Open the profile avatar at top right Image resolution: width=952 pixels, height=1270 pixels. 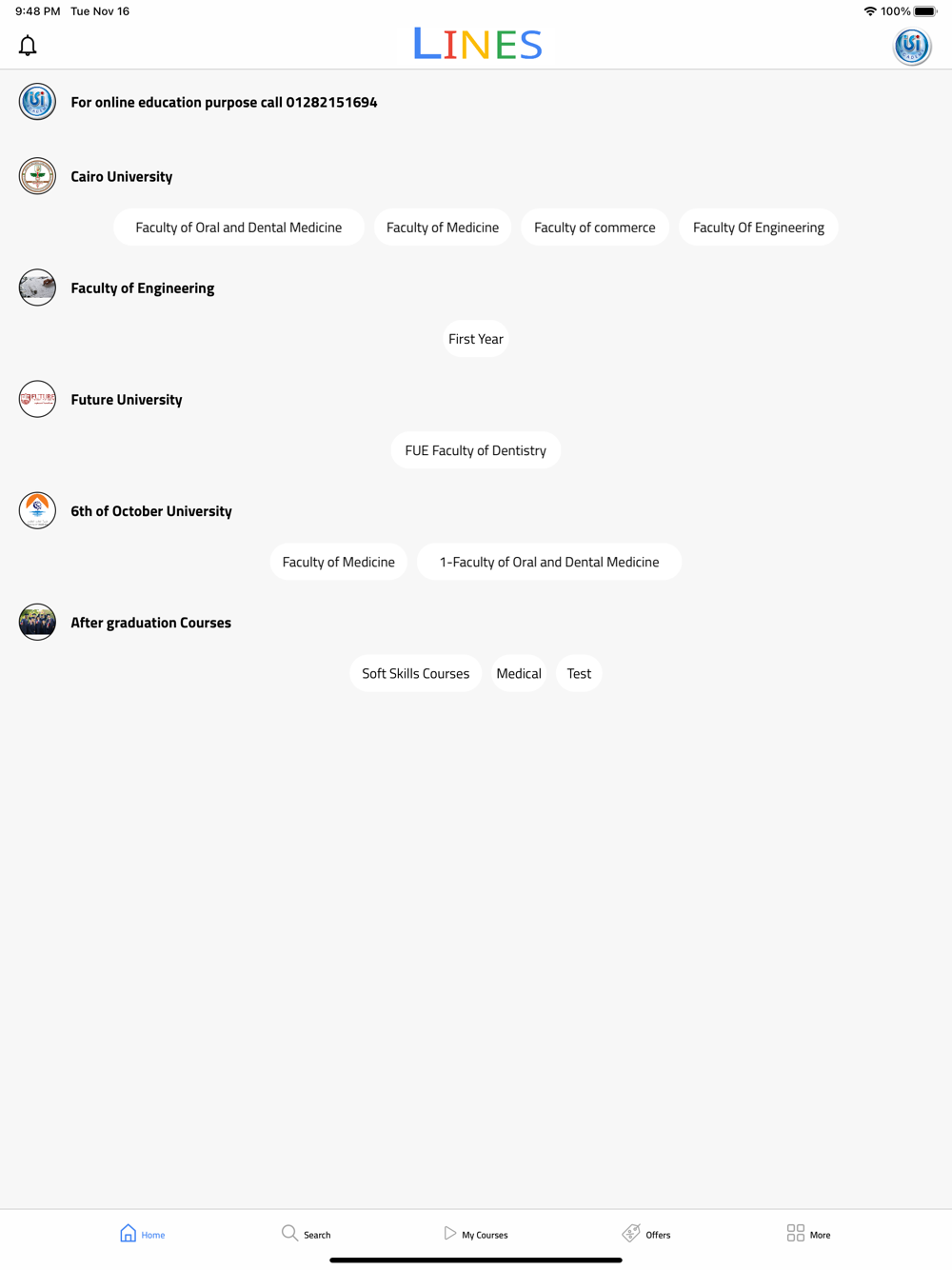(912, 46)
